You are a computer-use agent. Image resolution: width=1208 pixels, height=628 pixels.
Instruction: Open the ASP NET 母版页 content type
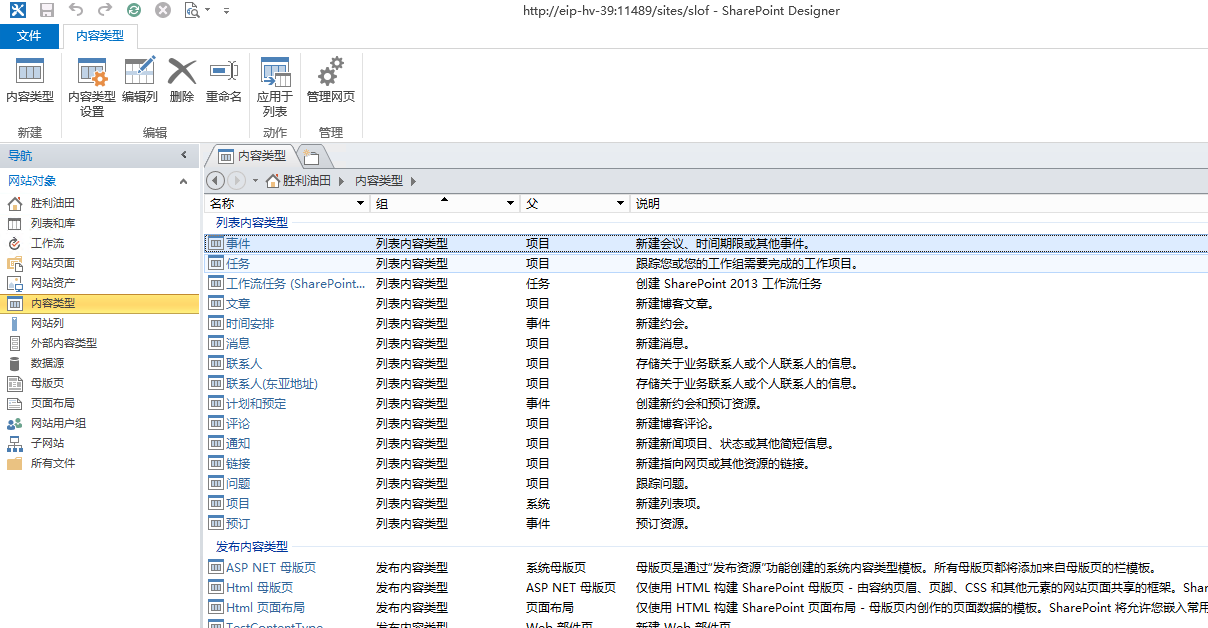(x=271, y=567)
